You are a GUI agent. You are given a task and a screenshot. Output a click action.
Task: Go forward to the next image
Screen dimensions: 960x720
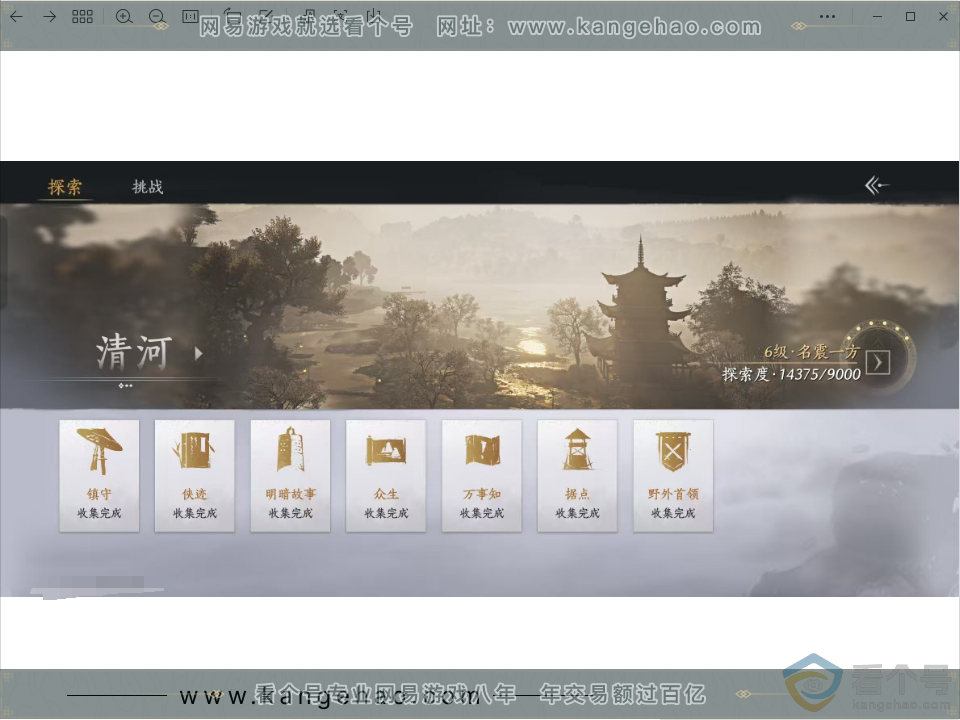[50, 17]
